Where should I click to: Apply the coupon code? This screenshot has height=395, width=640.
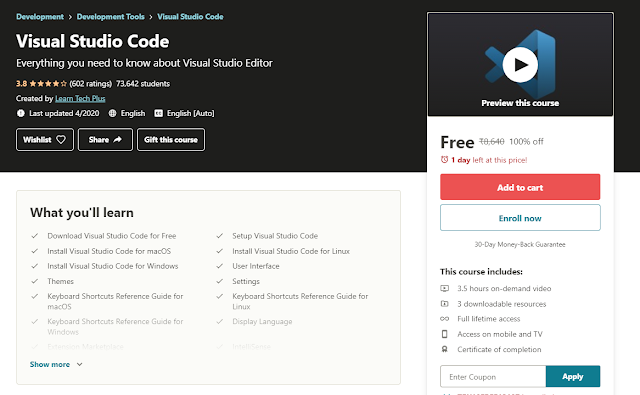click(573, 377)
